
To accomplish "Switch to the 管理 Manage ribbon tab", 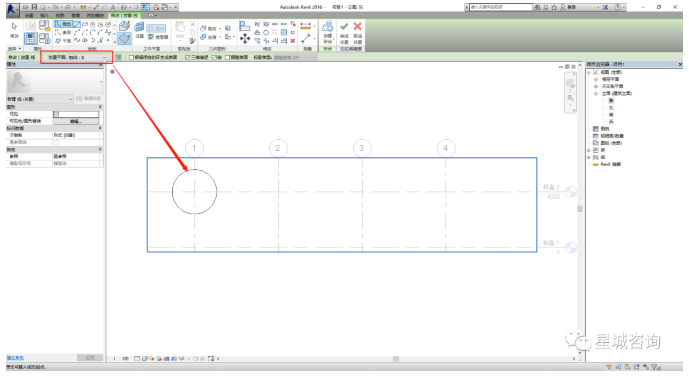I will pyautogui.click(x=75, y=15).
